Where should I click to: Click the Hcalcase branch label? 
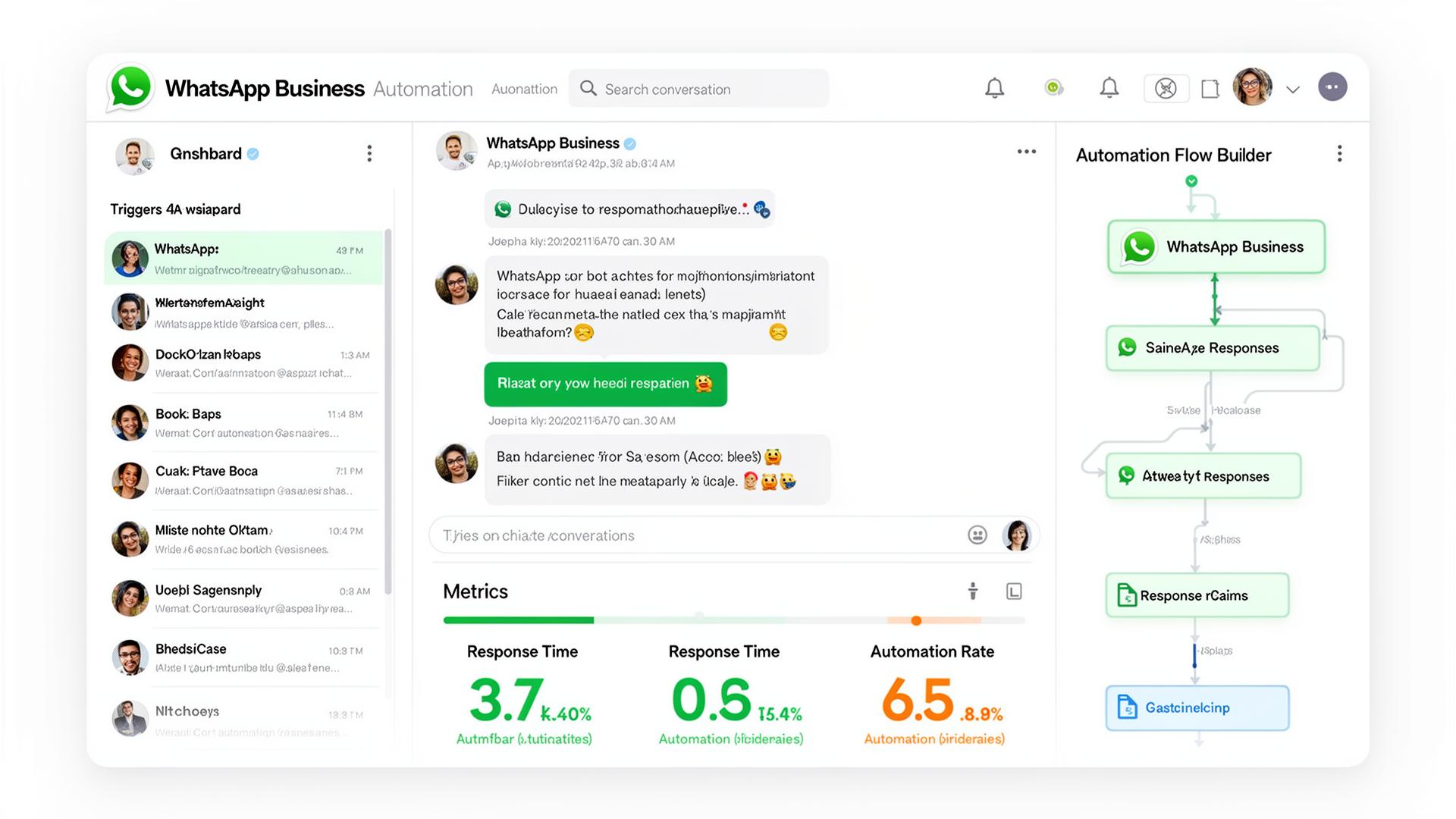pyautogui.click(x=1236, y=410)
